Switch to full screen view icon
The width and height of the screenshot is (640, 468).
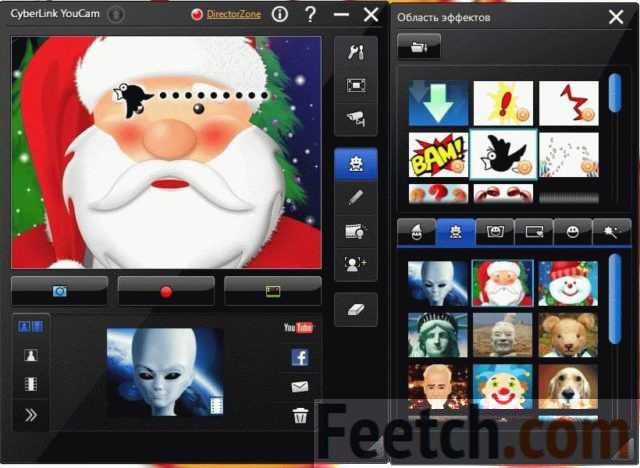(x=356, y=86)
